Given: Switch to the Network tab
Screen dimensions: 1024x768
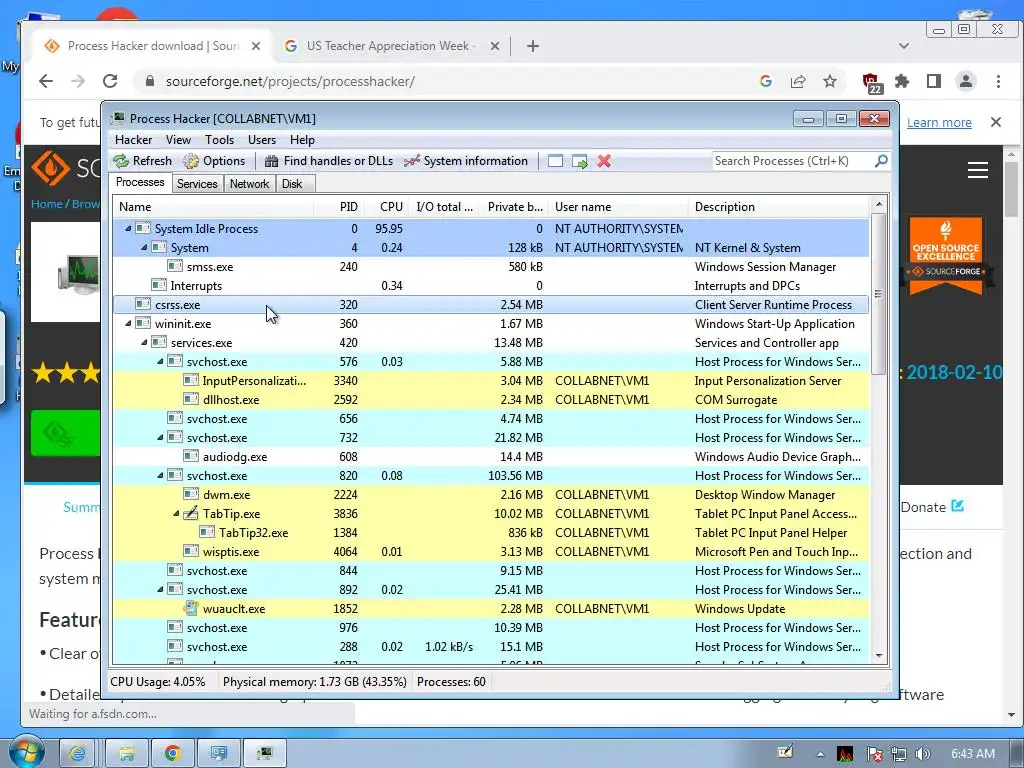Looking at the screenshot, I should point(249,184).
